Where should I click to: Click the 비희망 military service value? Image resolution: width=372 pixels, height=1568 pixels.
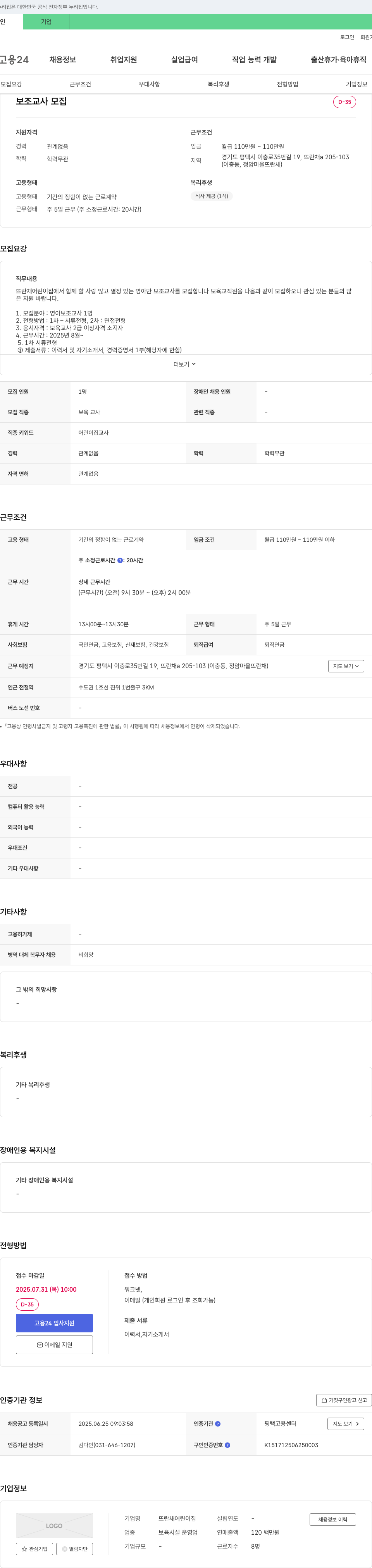86,955
